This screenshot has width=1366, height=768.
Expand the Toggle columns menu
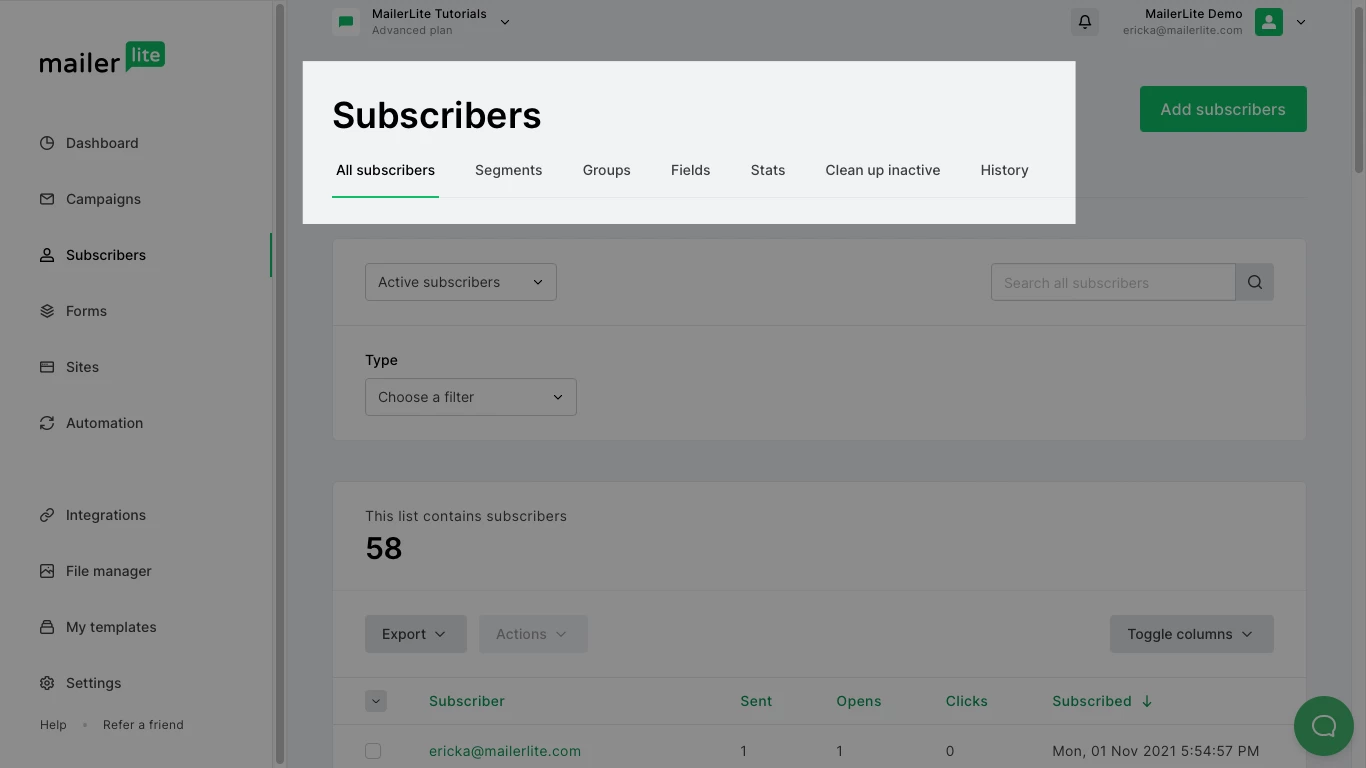[x=1190, y=634]
